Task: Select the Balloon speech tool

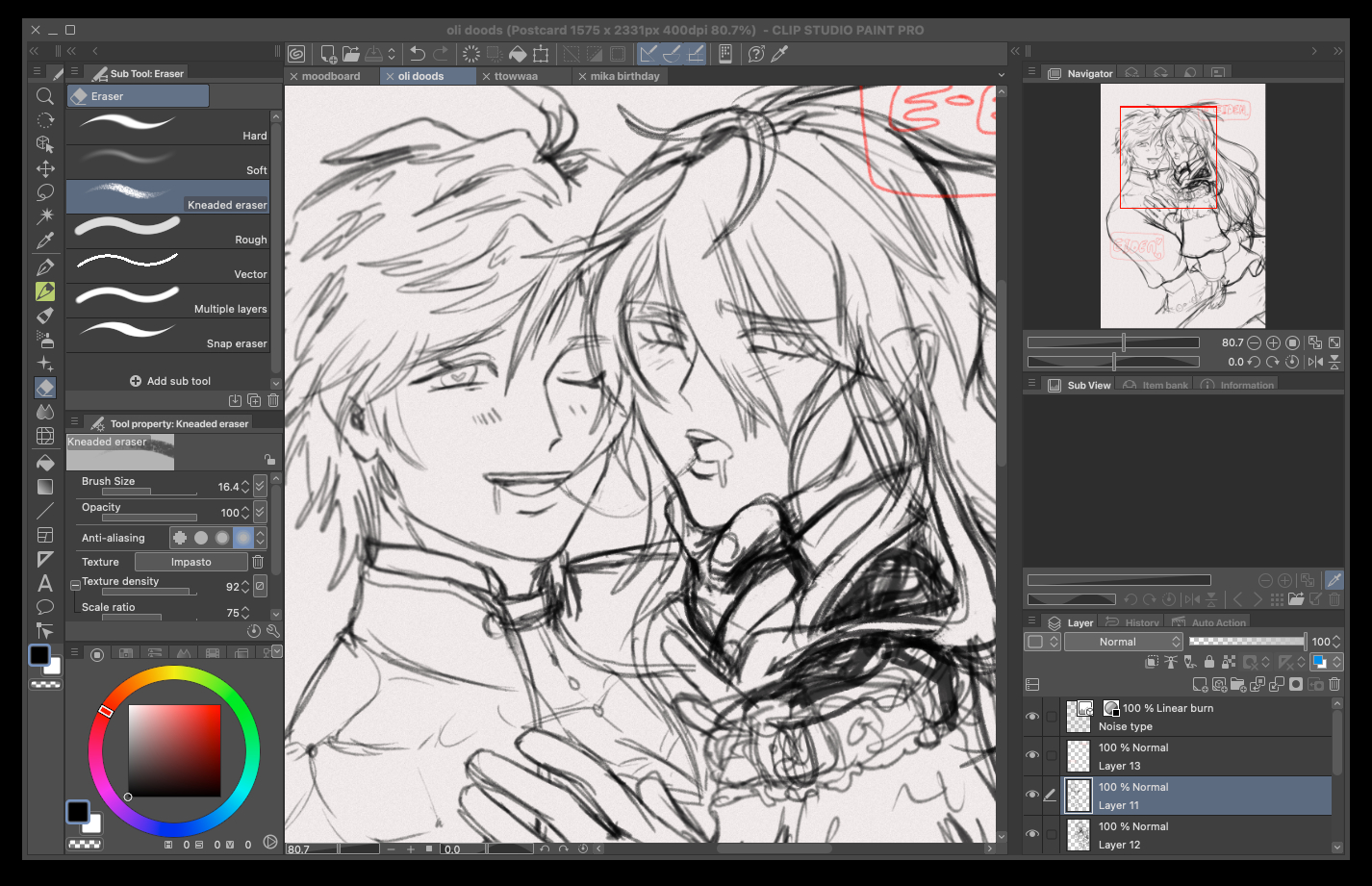Action: click(x=44, y=607)
